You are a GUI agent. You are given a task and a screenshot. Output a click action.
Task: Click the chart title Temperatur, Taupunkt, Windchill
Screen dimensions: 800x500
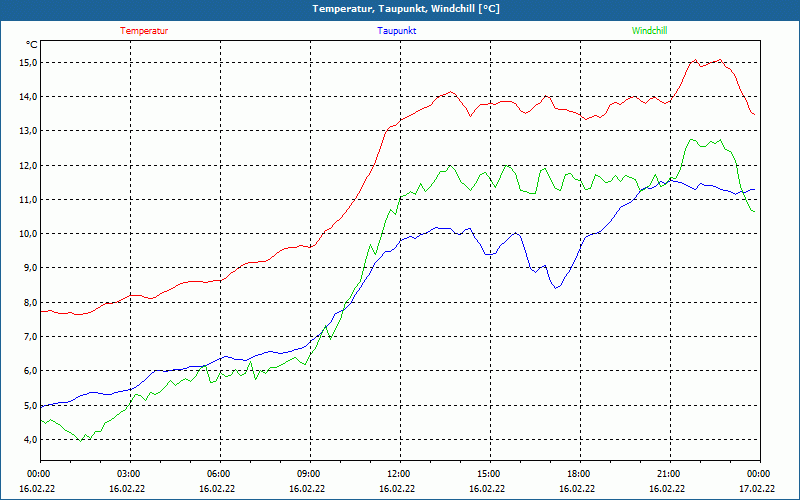[406, 9]
